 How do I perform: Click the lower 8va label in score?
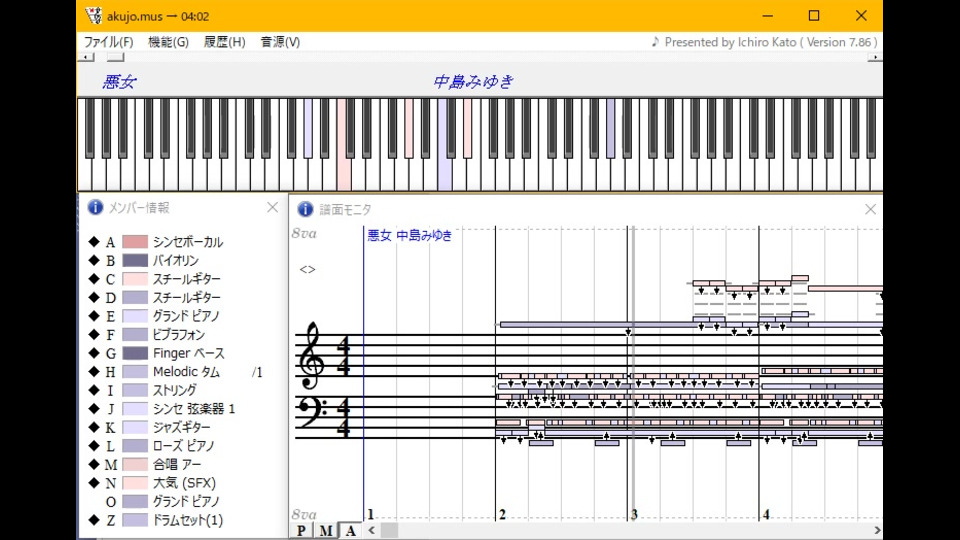pos(304,514)
